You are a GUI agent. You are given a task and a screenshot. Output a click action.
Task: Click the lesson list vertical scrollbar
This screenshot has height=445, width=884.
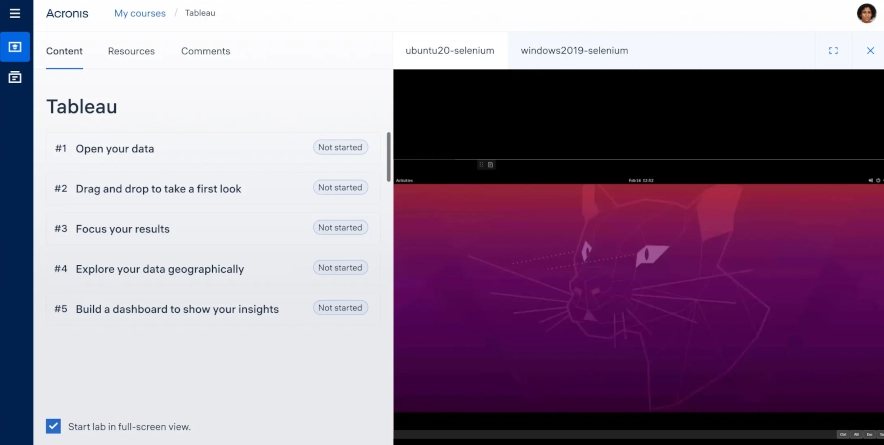pyautogui.click(x=388, y=156)
